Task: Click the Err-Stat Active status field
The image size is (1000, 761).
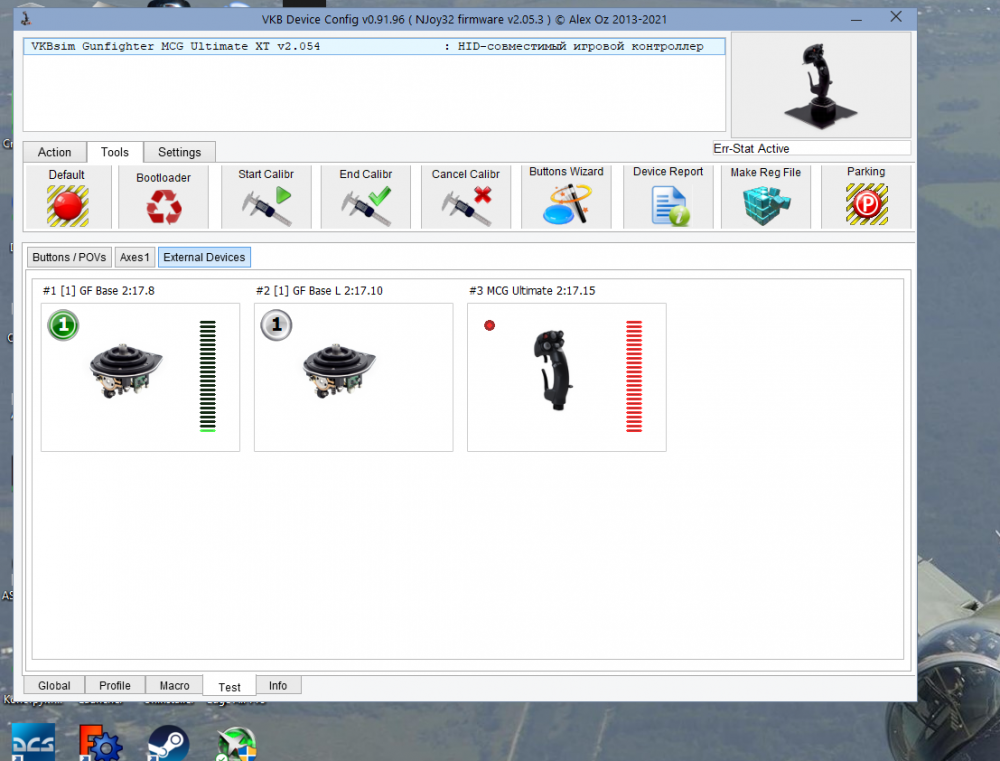Action: point(811,148)
